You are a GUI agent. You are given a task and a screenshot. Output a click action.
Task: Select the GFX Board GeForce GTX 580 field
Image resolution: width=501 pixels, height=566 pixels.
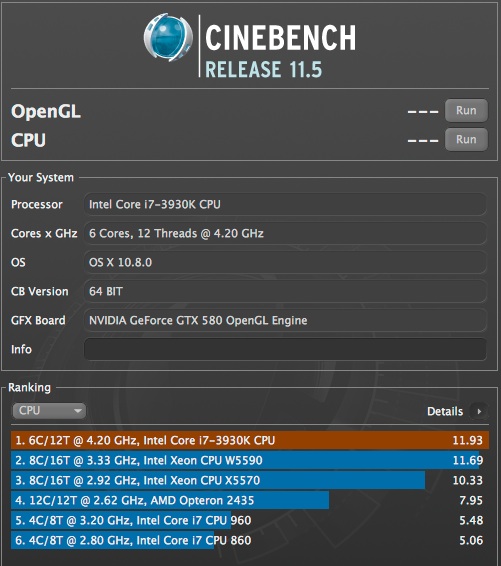click(x=285, y=320)
